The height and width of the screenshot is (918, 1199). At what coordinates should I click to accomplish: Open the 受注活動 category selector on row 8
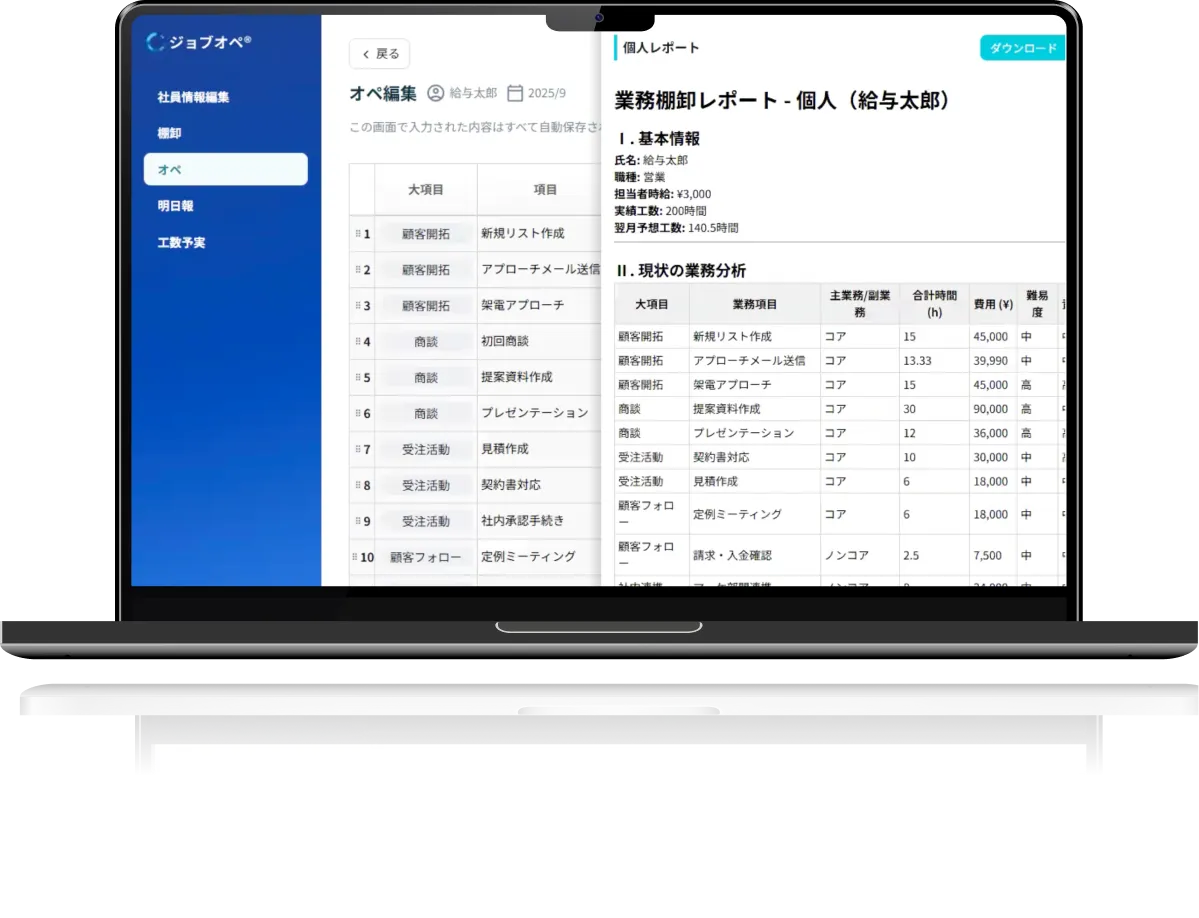(426, 485)
